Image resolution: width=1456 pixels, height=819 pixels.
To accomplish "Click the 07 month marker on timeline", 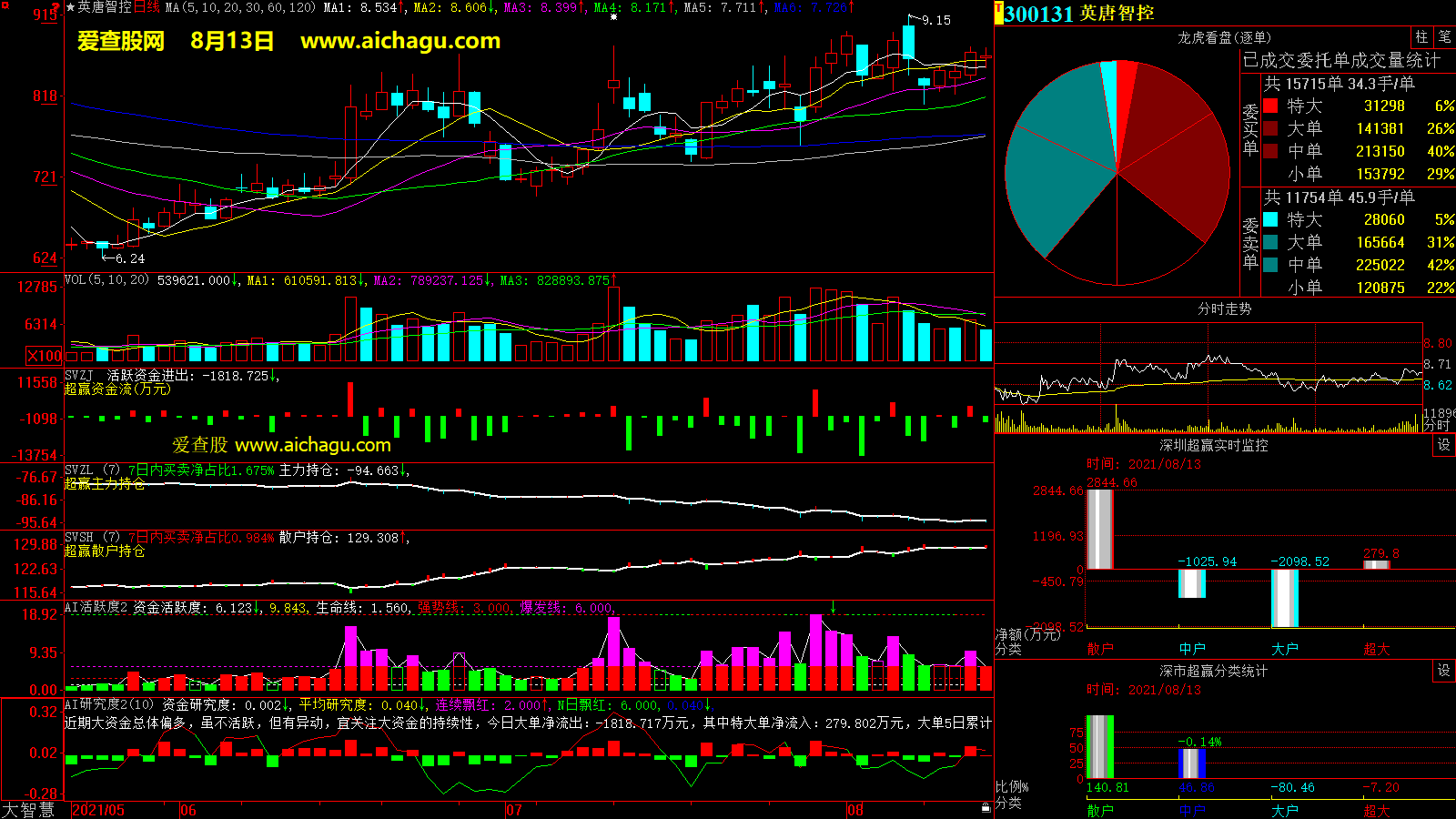I will 514,810.
